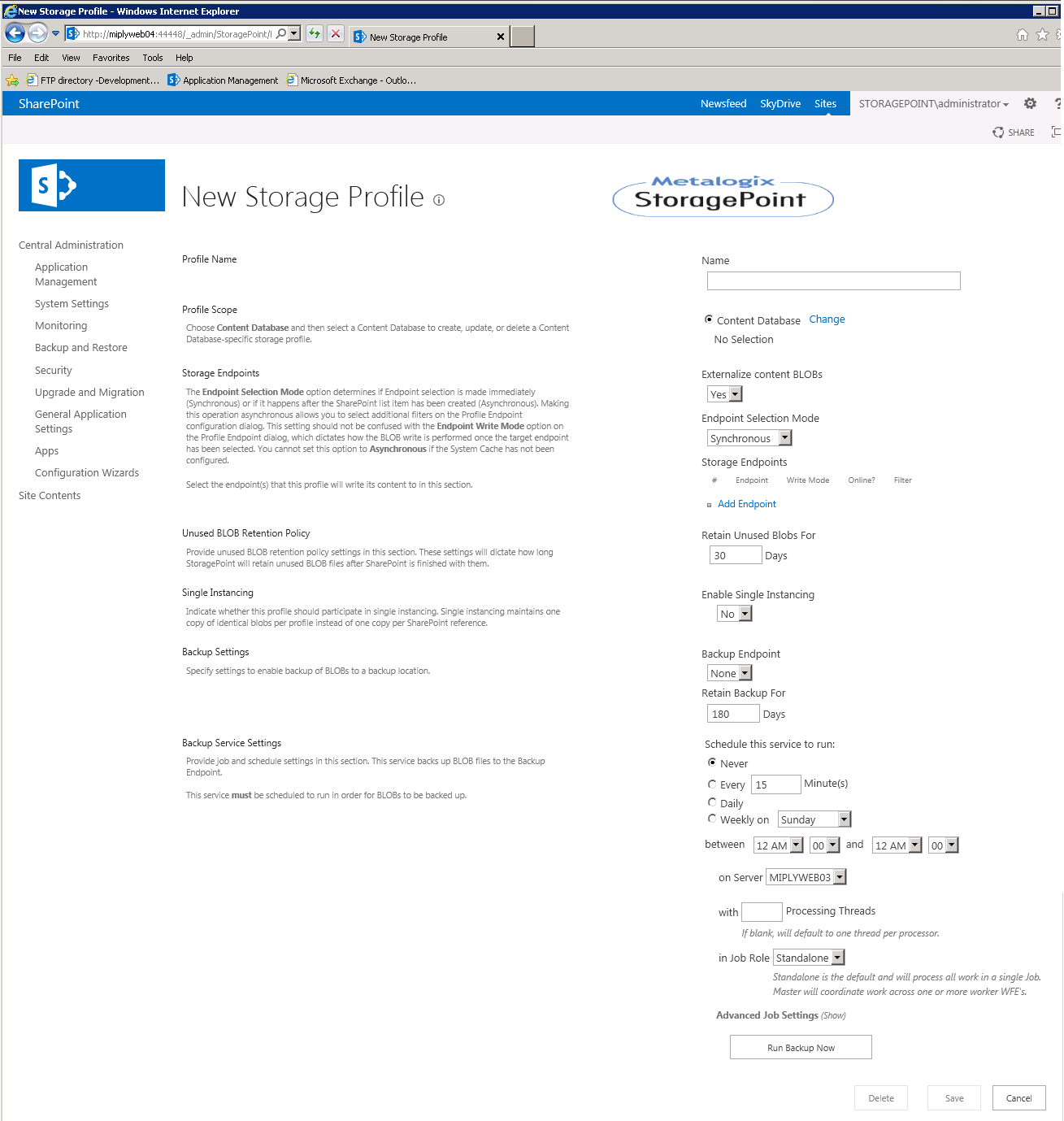1064x1121 pixels.
Task: Open the Externalize content BLOBs dropdown
Action: click(x=725, y=394)
